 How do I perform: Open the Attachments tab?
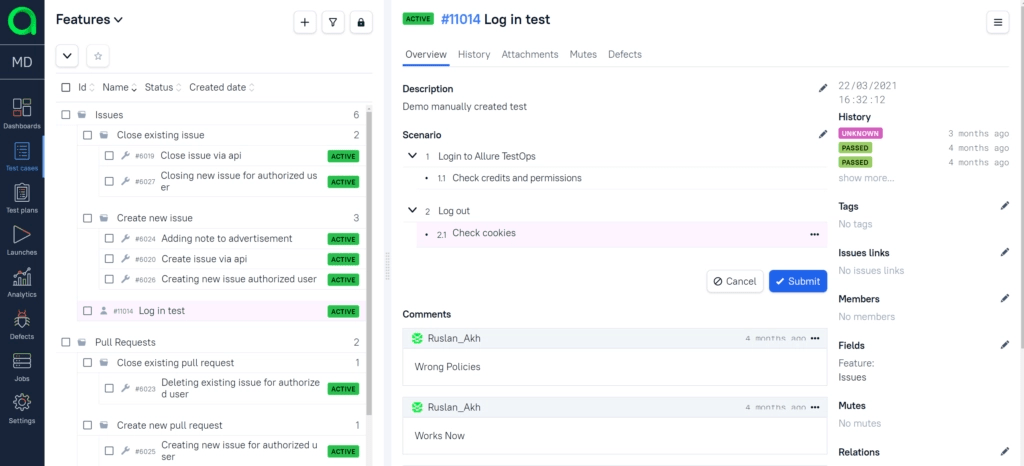(530, 54)
